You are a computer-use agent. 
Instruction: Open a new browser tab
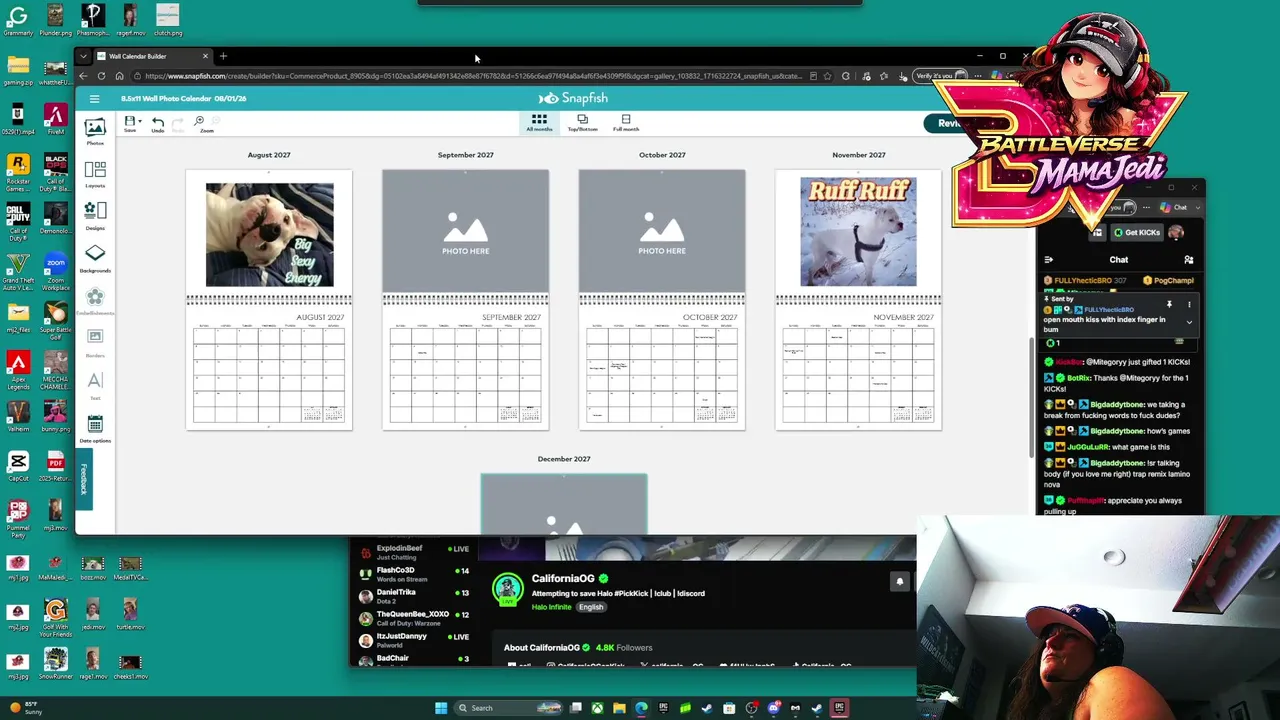coord(223,56)
